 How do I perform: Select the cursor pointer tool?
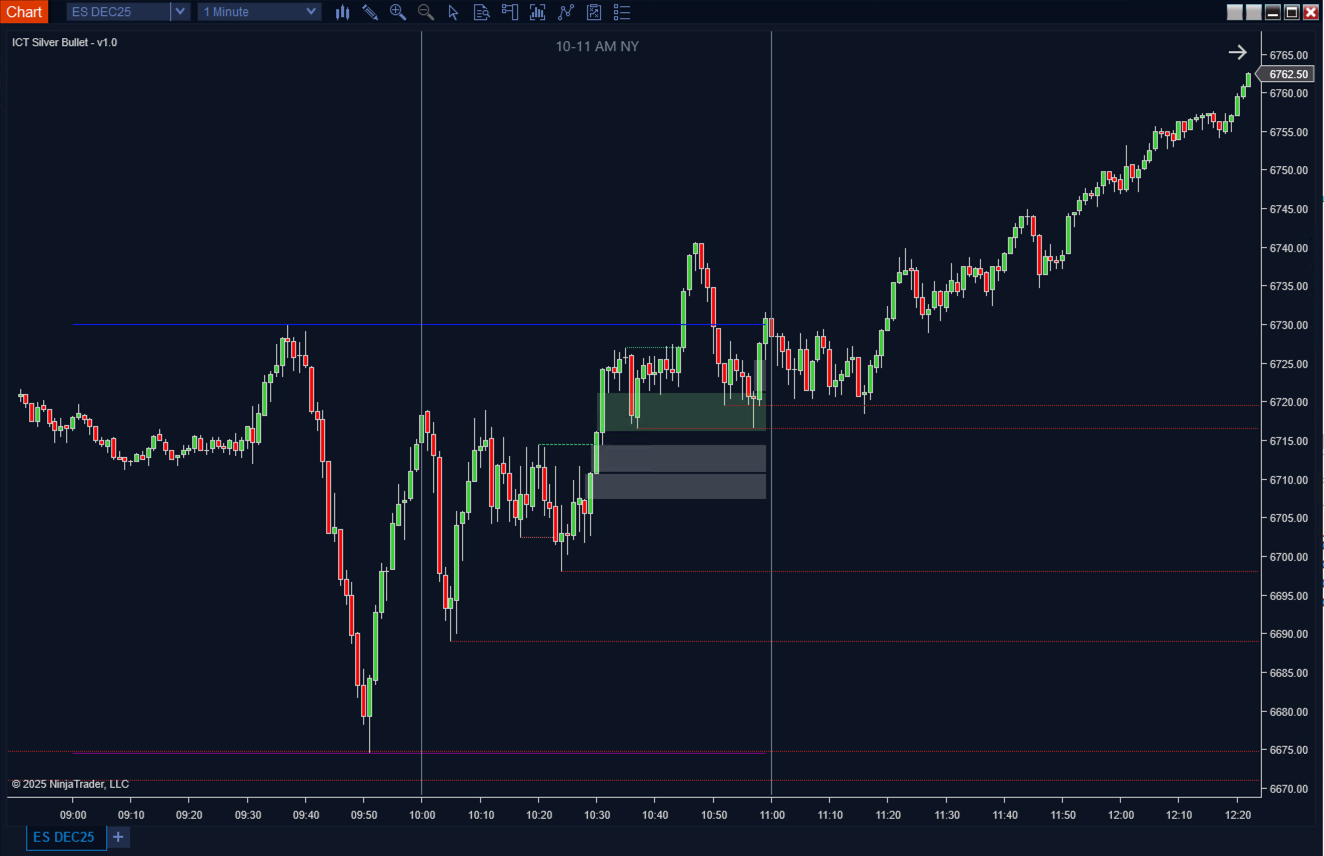454,12
